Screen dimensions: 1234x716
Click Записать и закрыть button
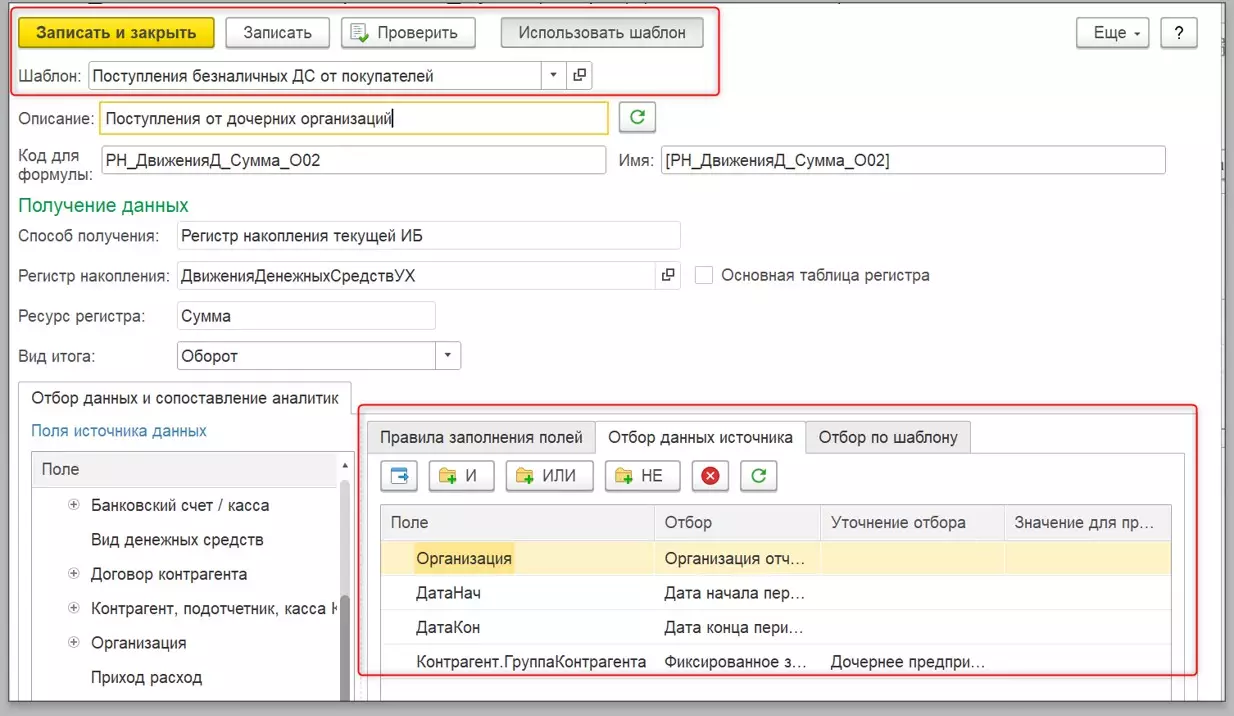tap(116, 32)
